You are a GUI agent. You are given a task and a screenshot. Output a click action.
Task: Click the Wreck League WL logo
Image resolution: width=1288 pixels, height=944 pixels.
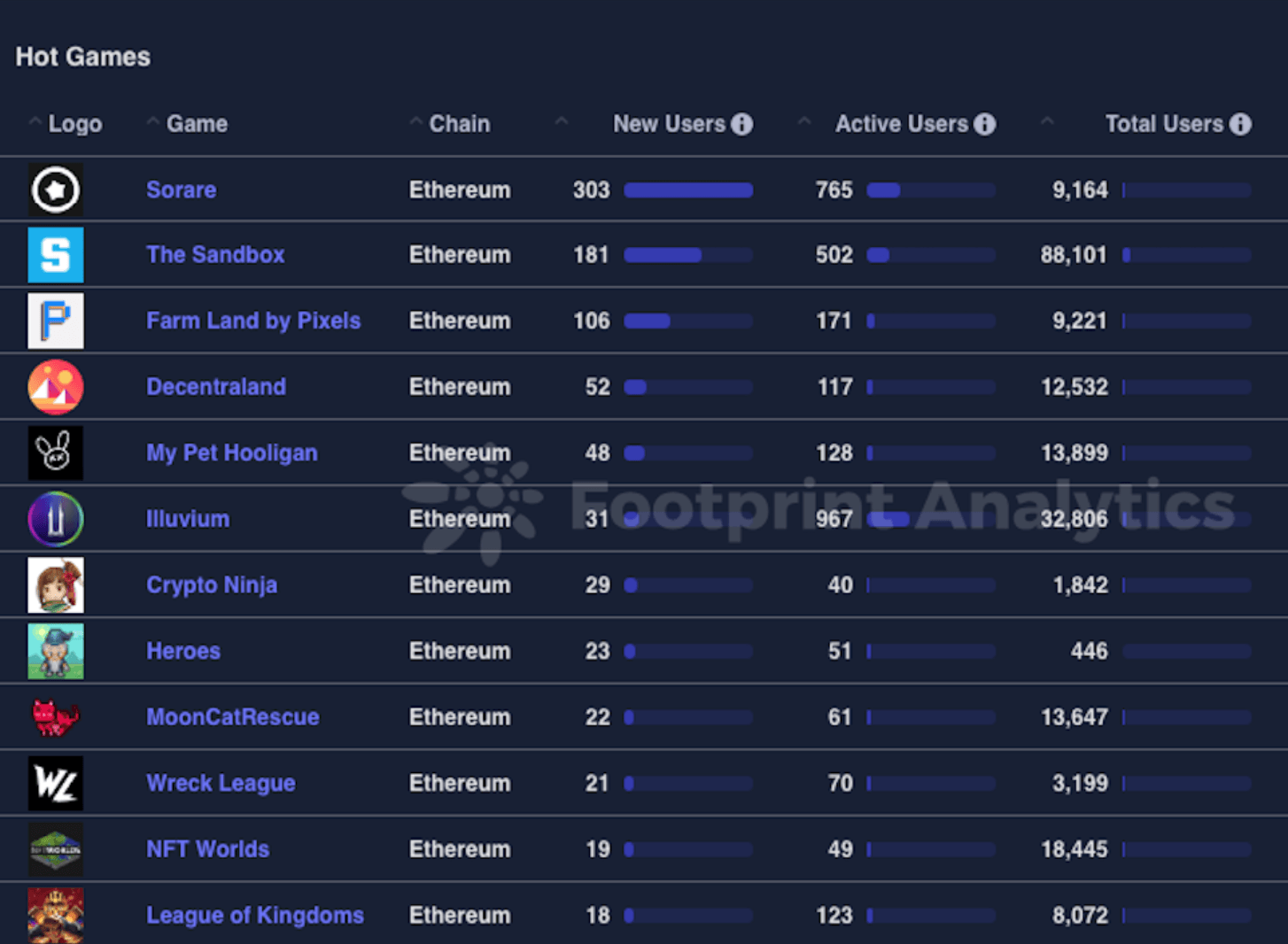click(56, 783)
